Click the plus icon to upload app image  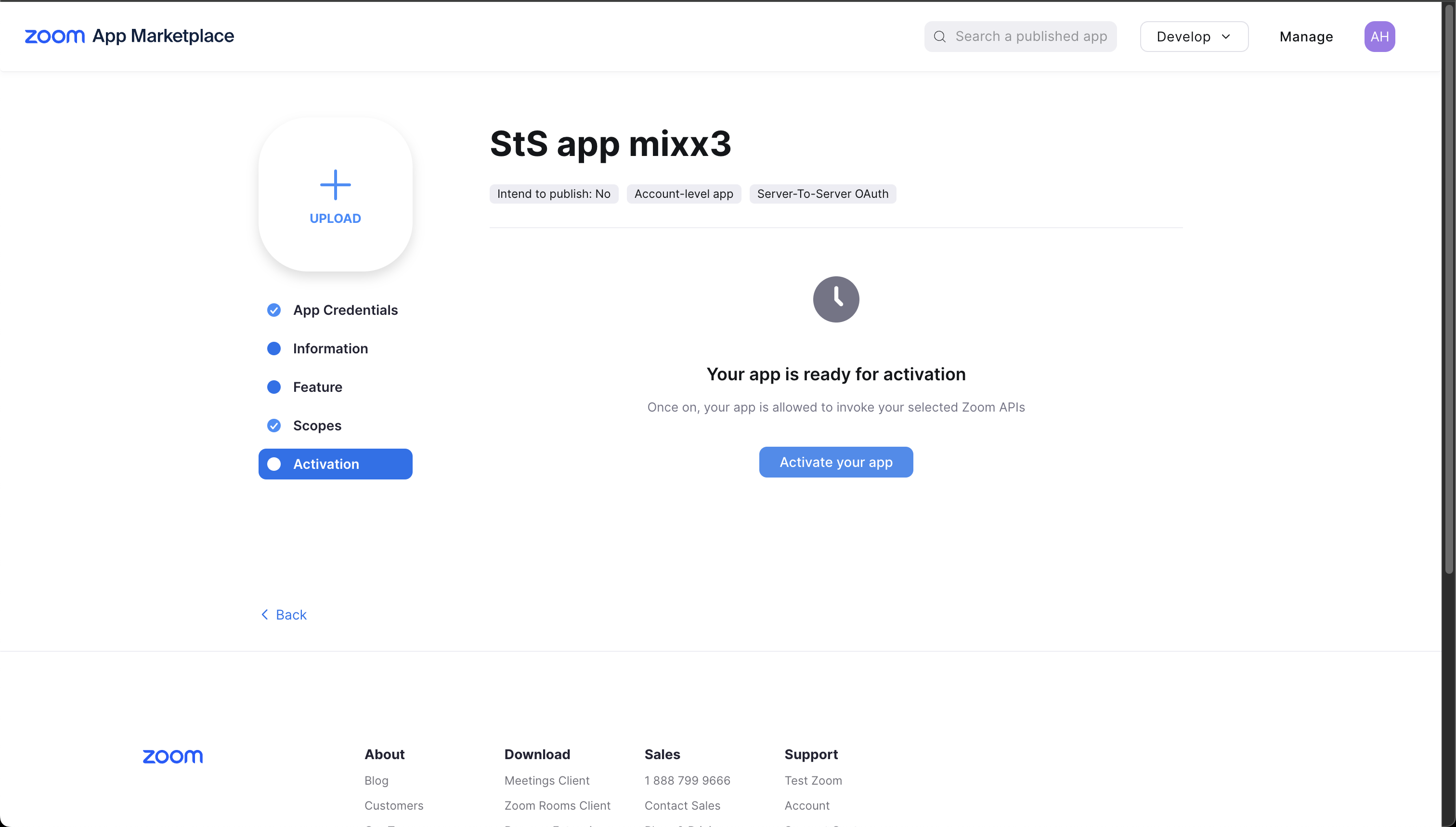click(x=335, y=184)
